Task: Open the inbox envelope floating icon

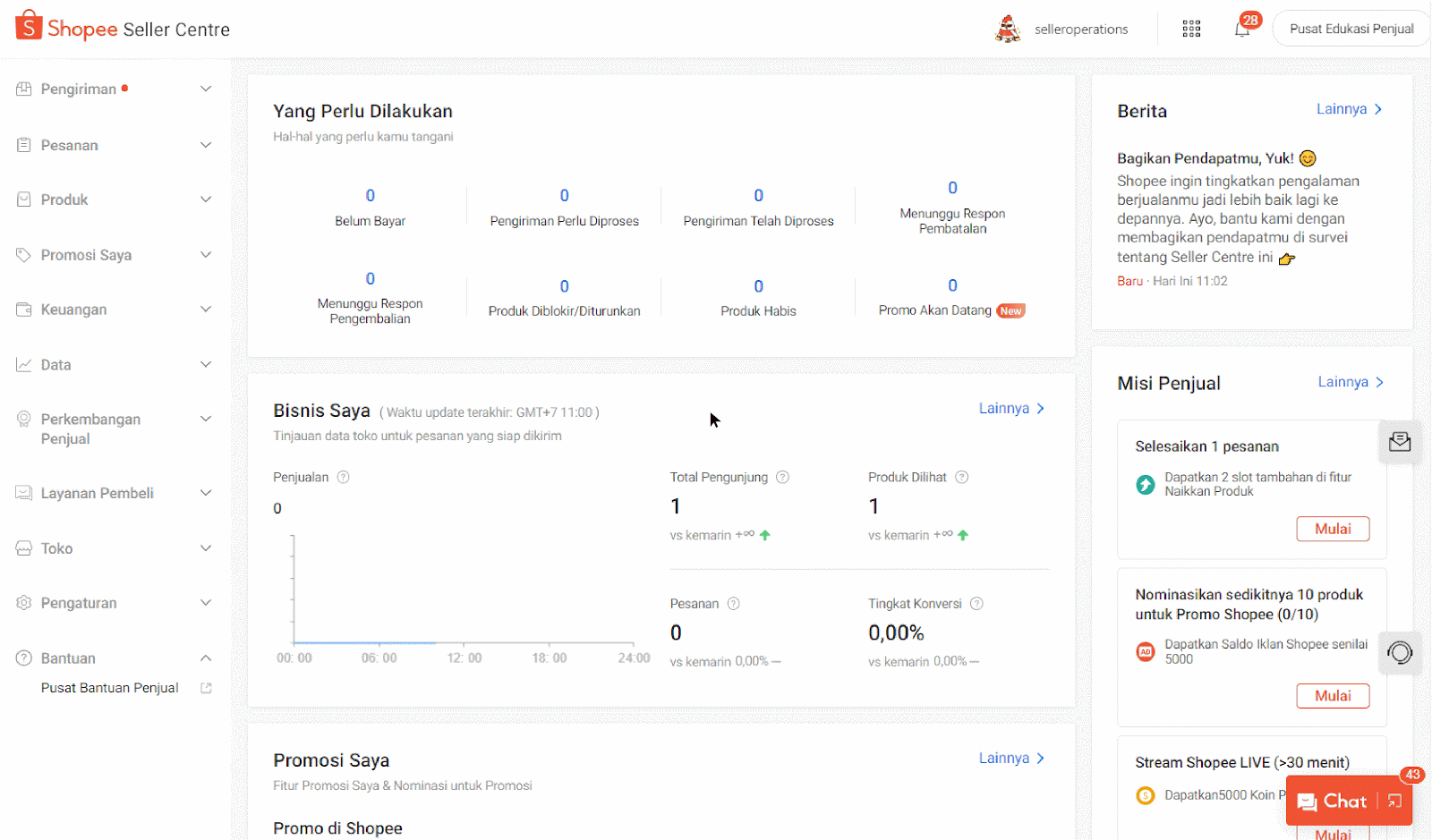Action: [1400, 442]
